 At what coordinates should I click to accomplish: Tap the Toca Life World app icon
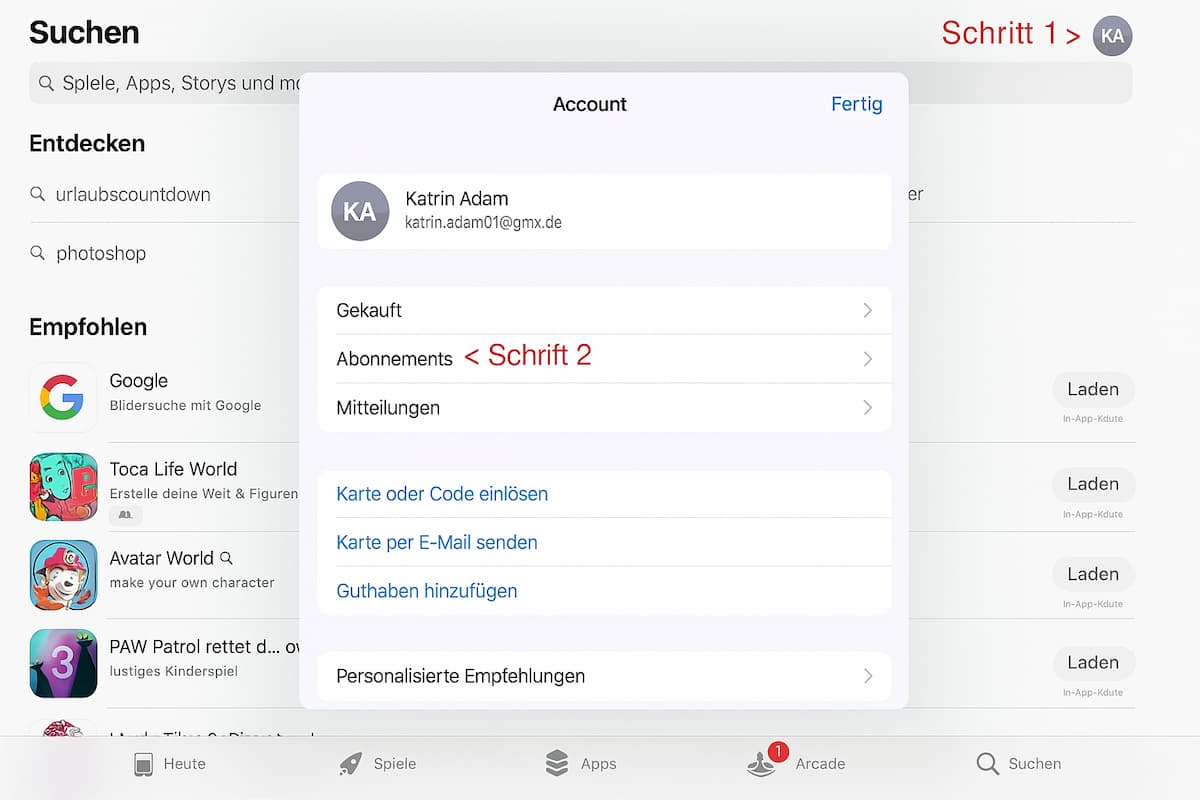(x=63, y=487)
